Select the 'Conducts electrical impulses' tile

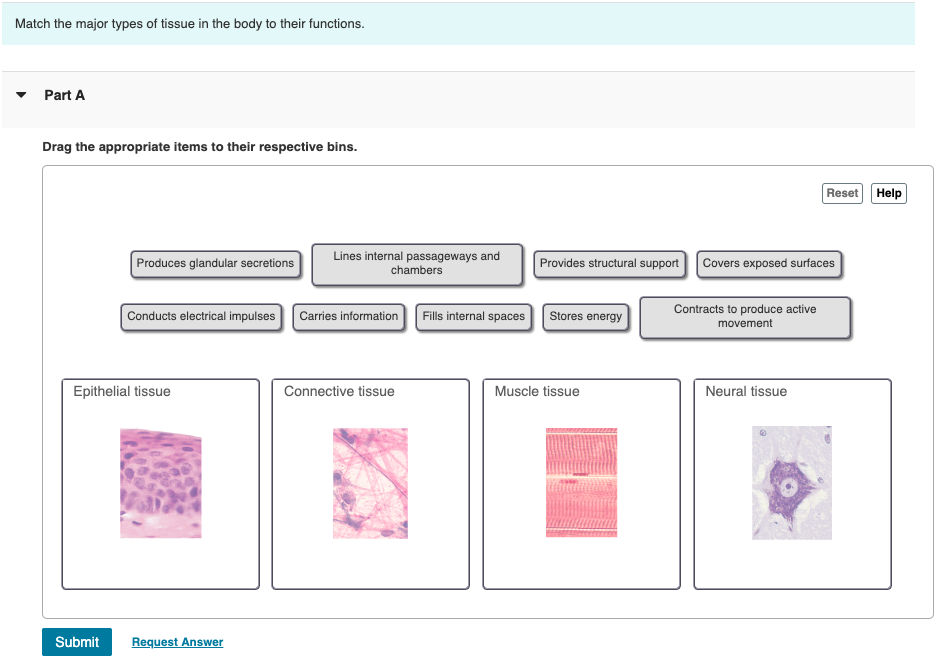pyautogui.click(x=201, y=316)
